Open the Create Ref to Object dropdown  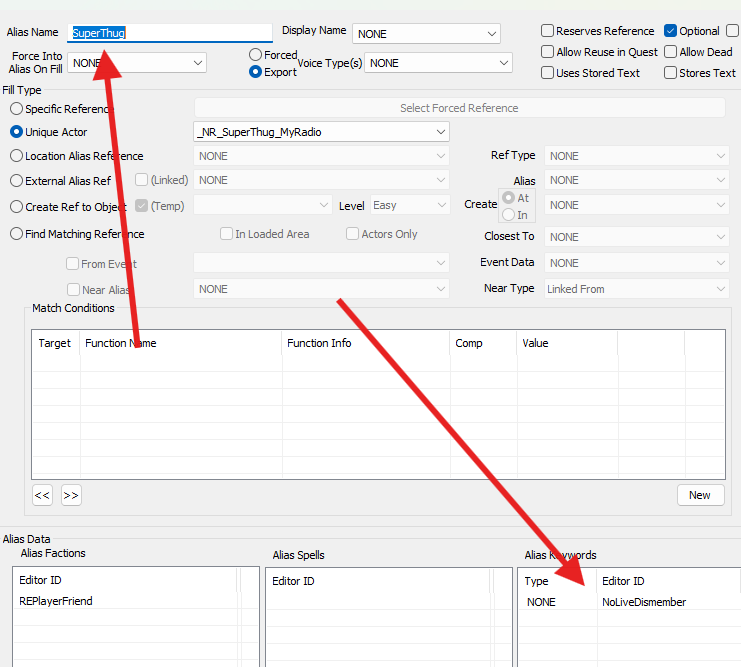point(263,205)
